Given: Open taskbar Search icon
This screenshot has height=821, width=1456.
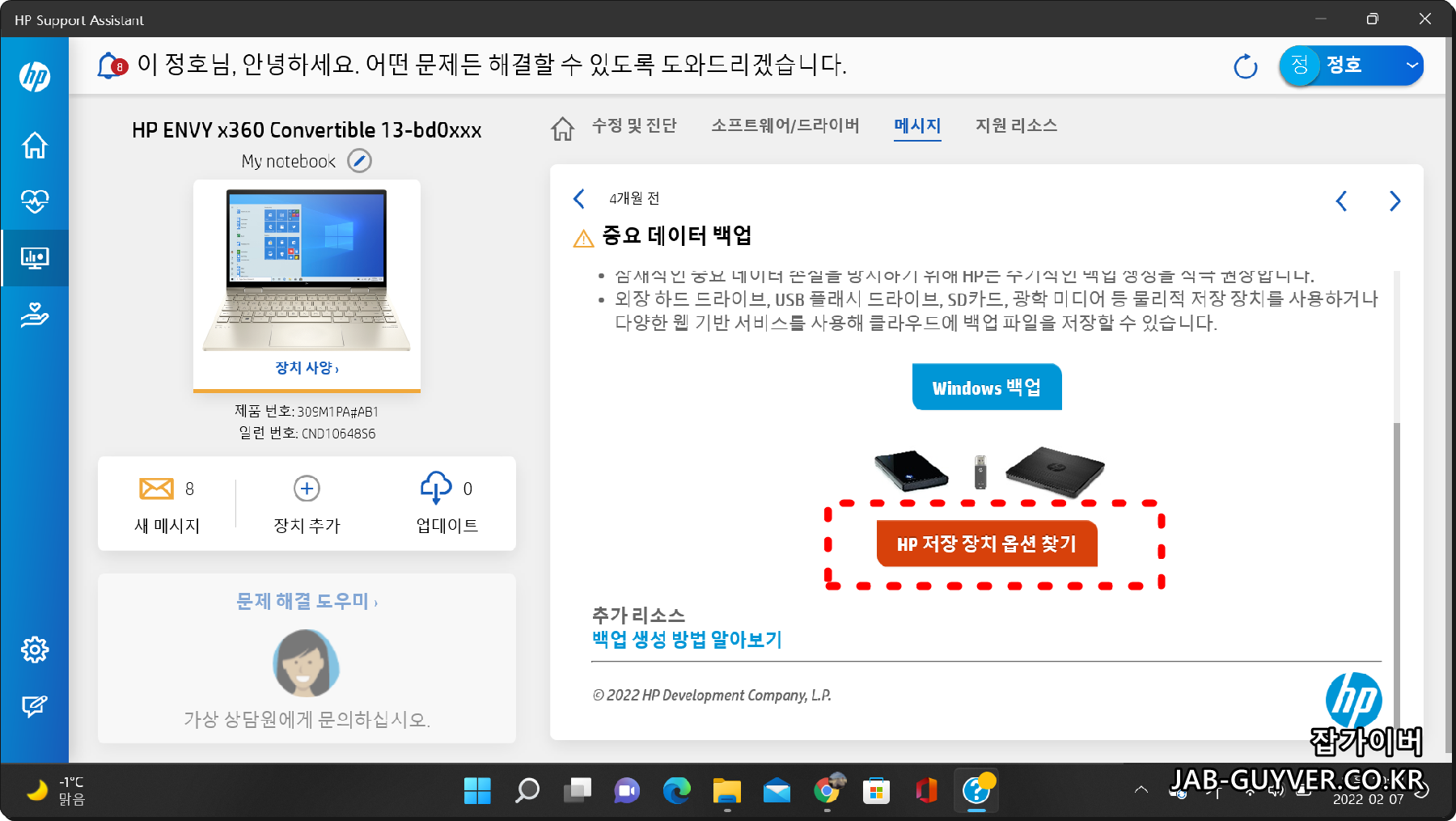Looking at the screenshot, I should [x=527, y=790].
